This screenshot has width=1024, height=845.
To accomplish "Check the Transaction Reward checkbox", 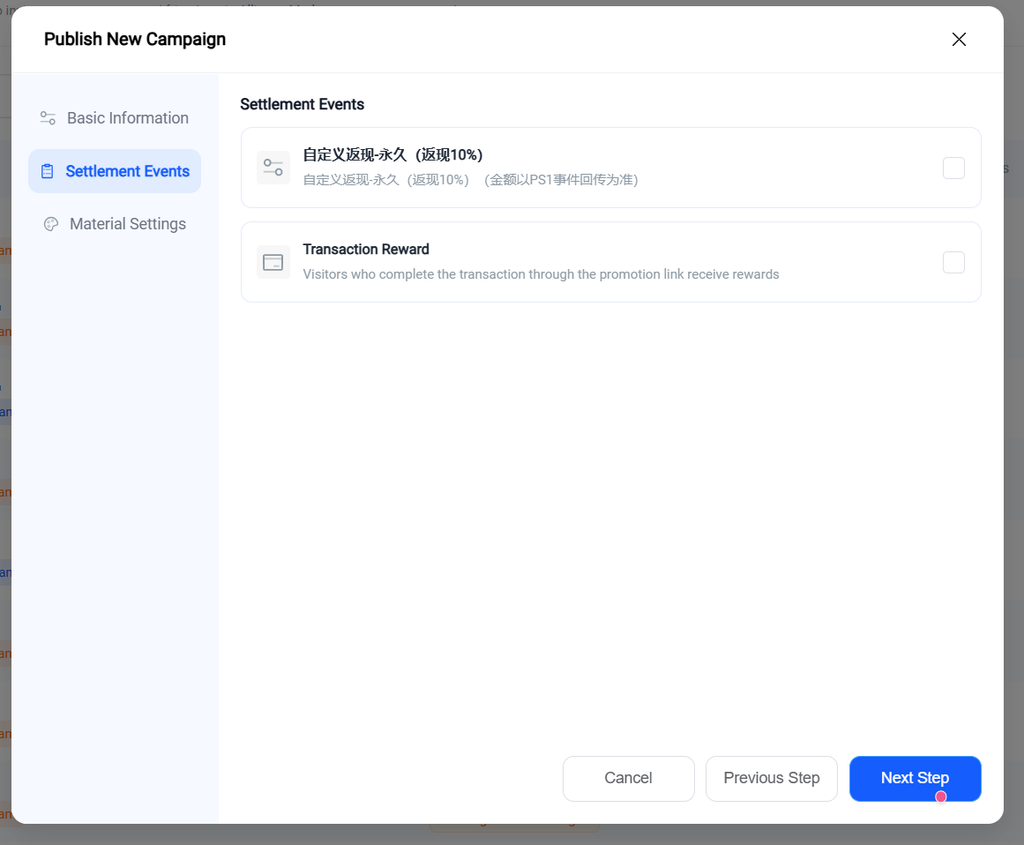I will pos(953,263).
